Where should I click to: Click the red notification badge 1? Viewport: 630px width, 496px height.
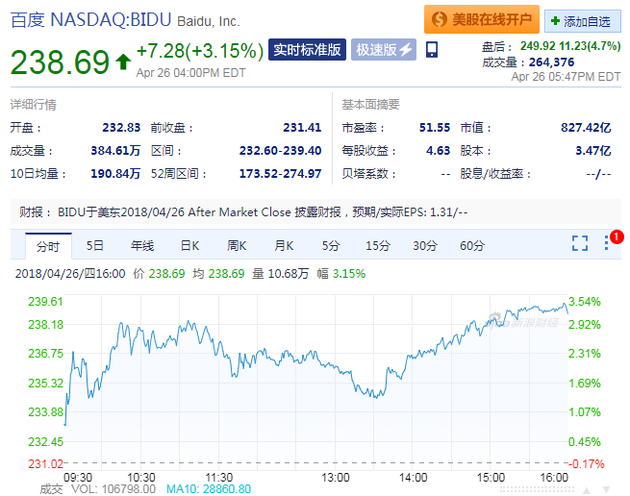click(x=617, y=237)
